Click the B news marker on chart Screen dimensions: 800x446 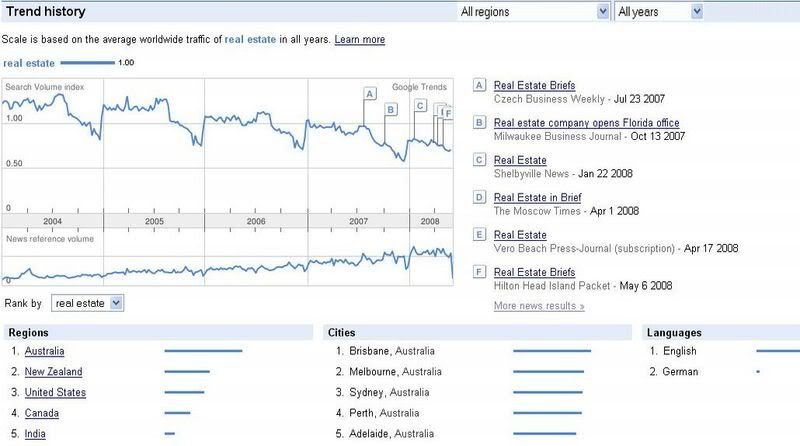point(391,109)
